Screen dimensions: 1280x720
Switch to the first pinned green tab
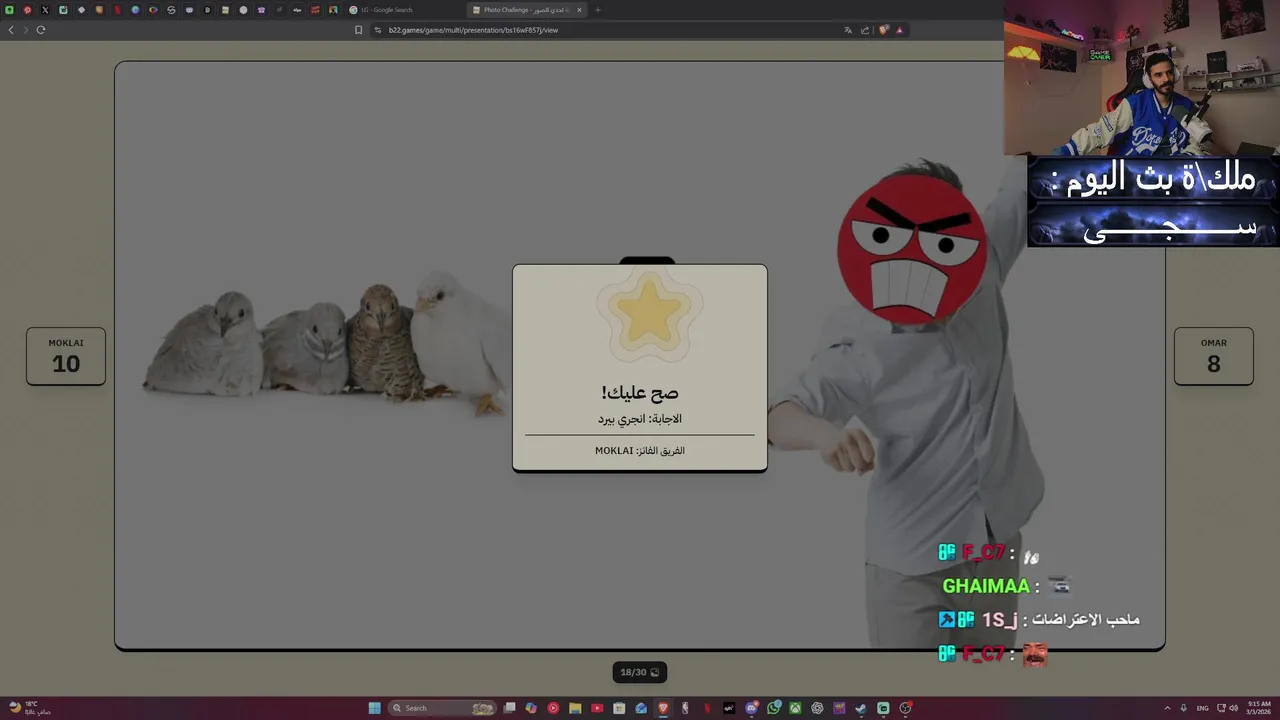tap(10, 10)
